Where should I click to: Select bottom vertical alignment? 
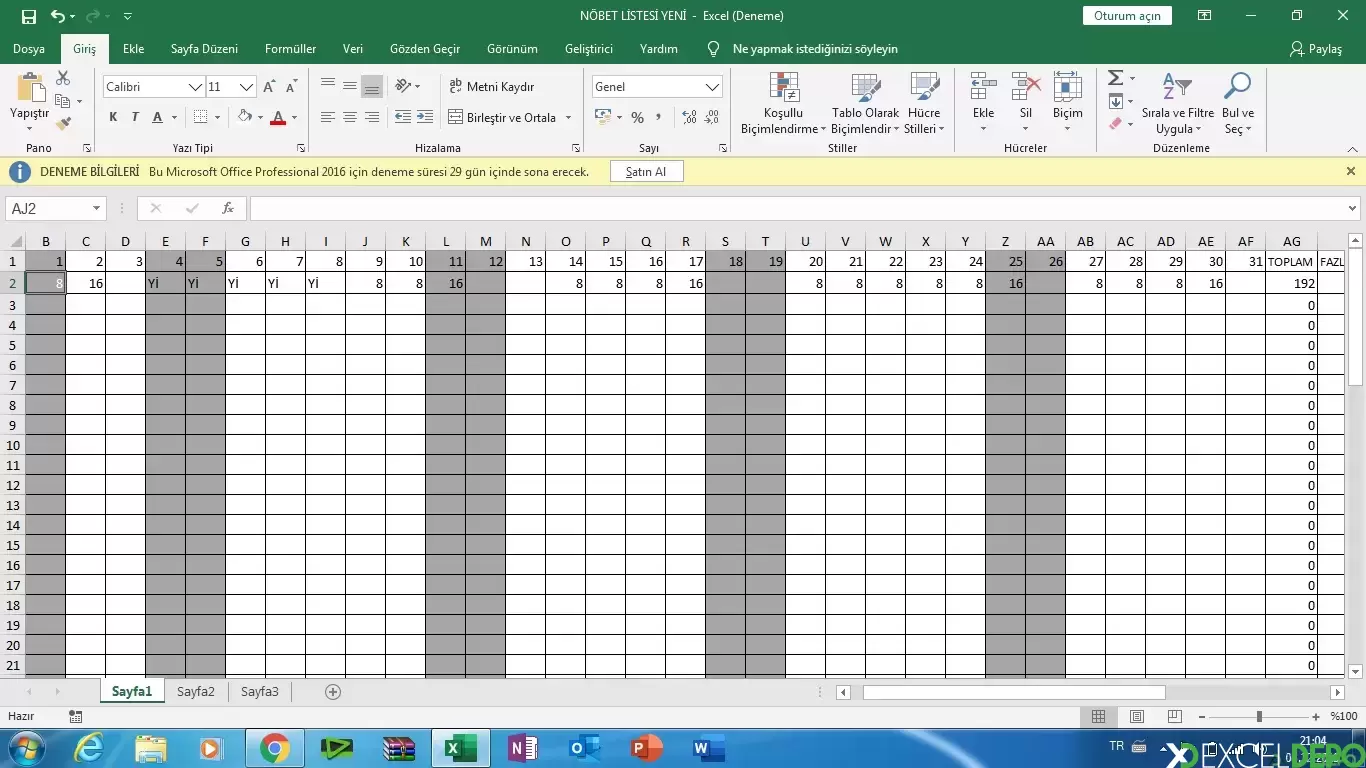pos(372,86)
